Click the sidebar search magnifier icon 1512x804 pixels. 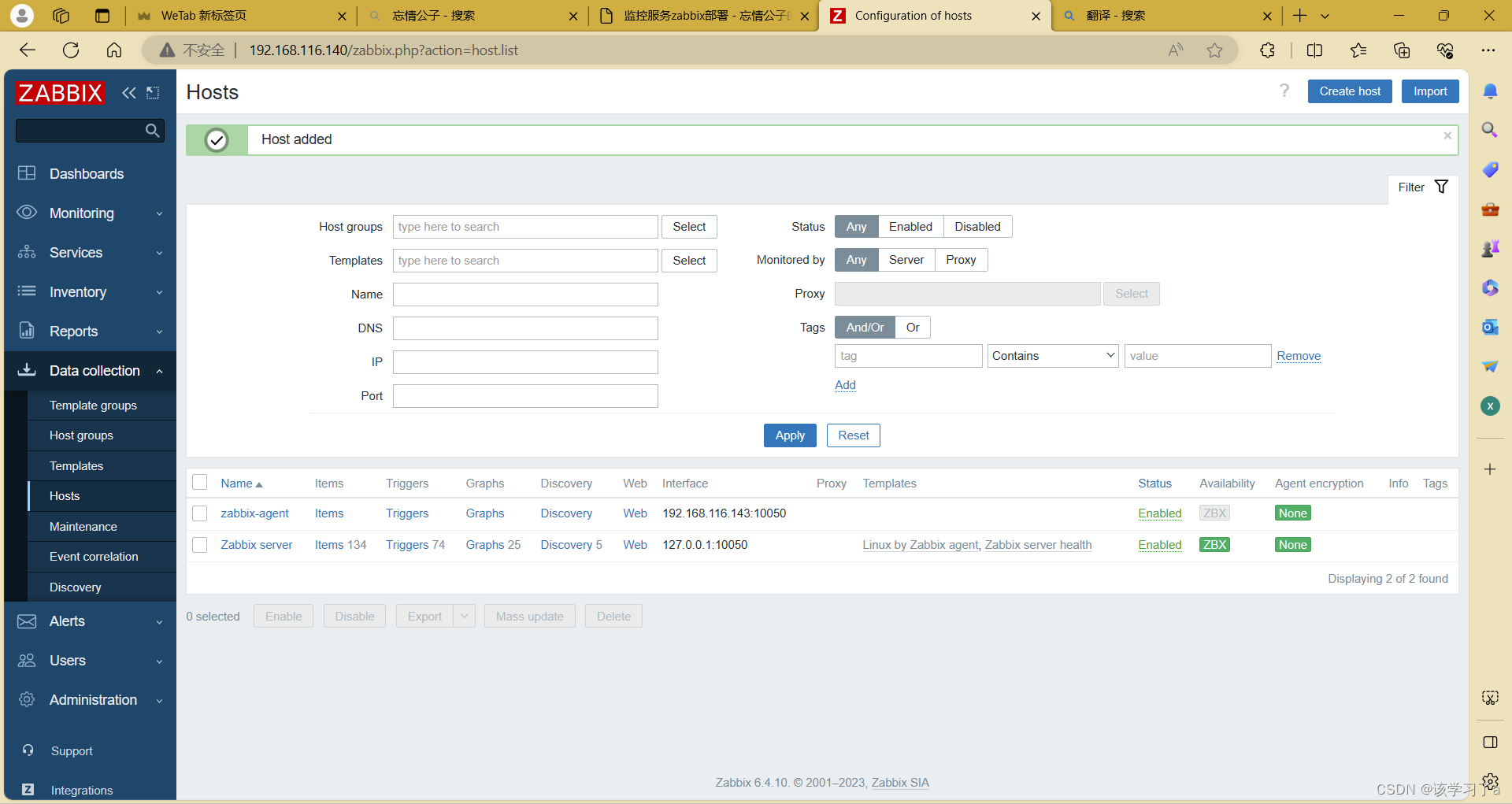tap(153, 130)
